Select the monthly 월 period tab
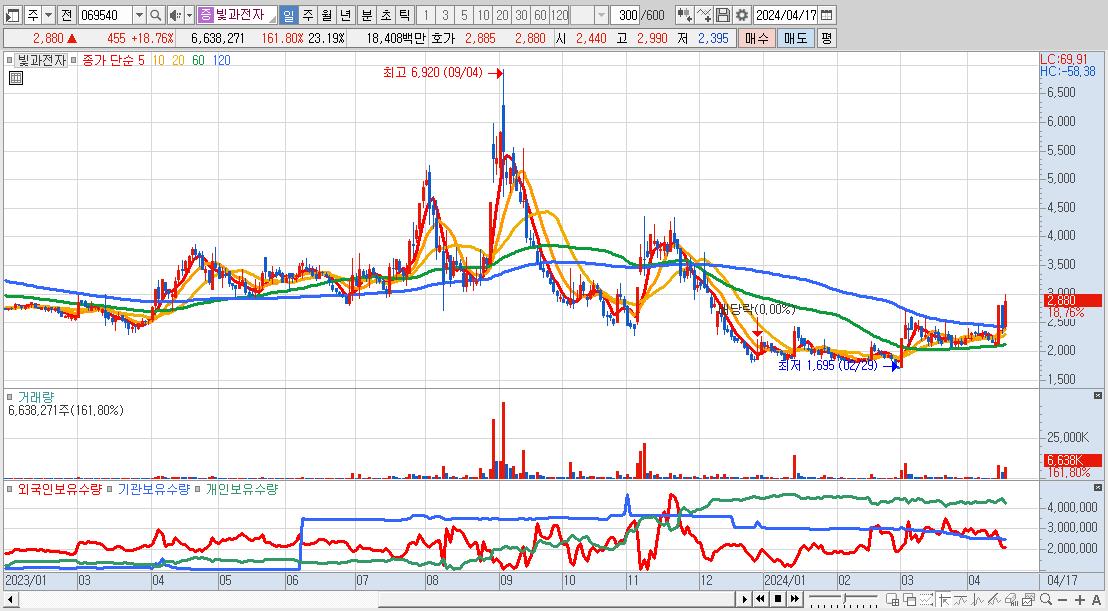This screenshot has height=611, width=1108. click(x=326, y=15)
